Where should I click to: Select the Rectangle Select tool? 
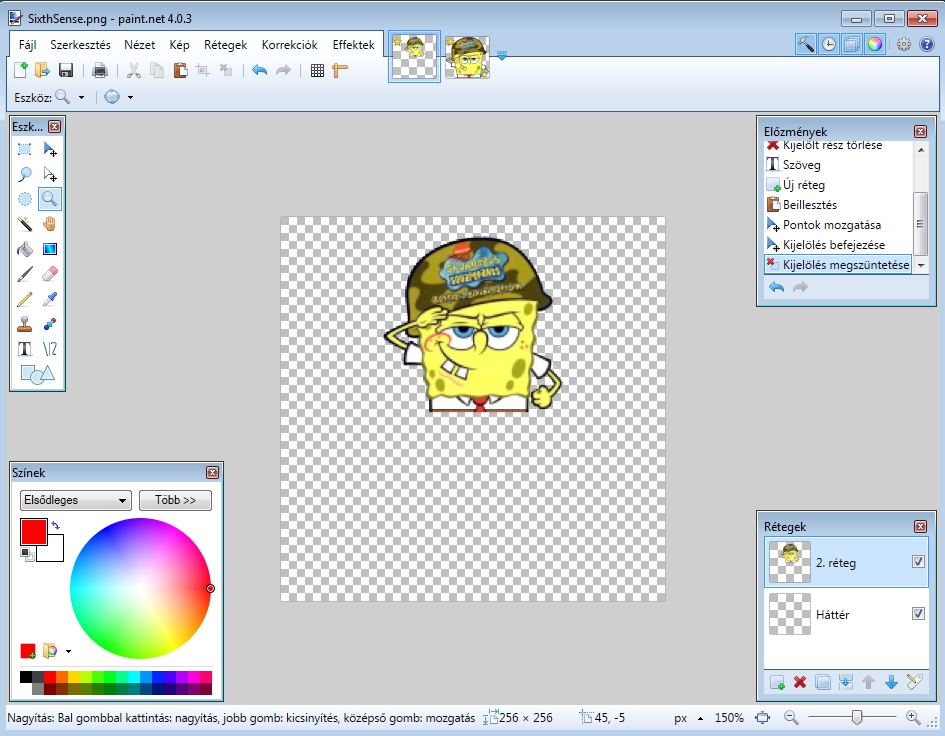(25, 149)
